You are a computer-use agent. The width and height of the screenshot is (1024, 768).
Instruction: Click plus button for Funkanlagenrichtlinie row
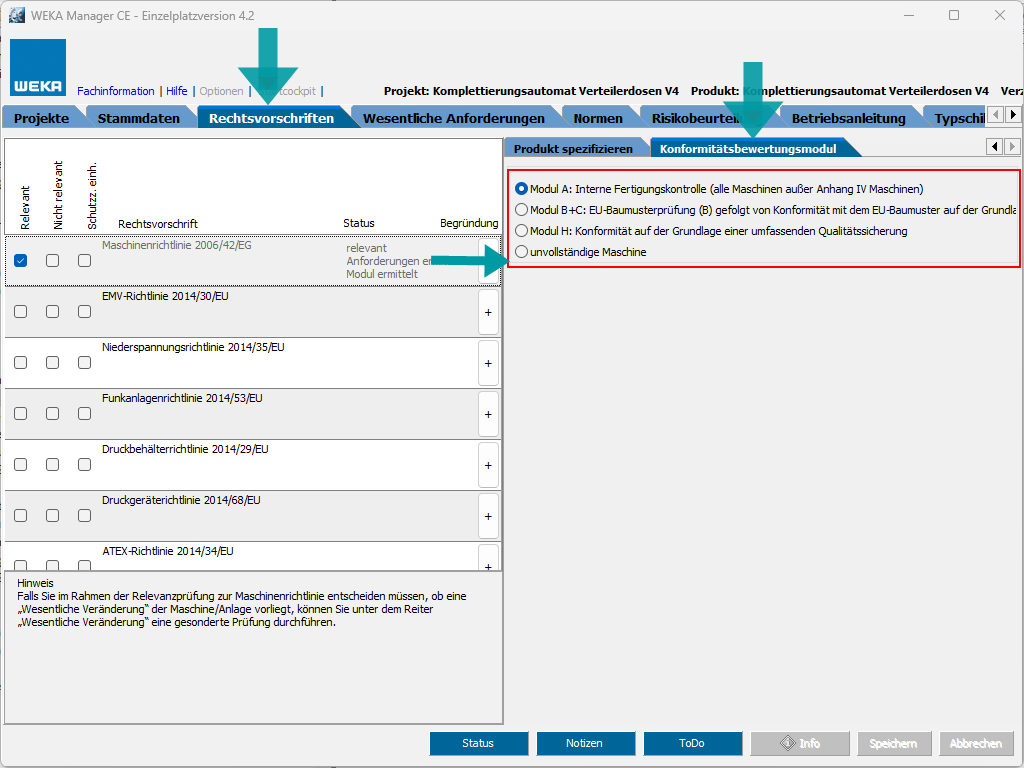(488, 414)
